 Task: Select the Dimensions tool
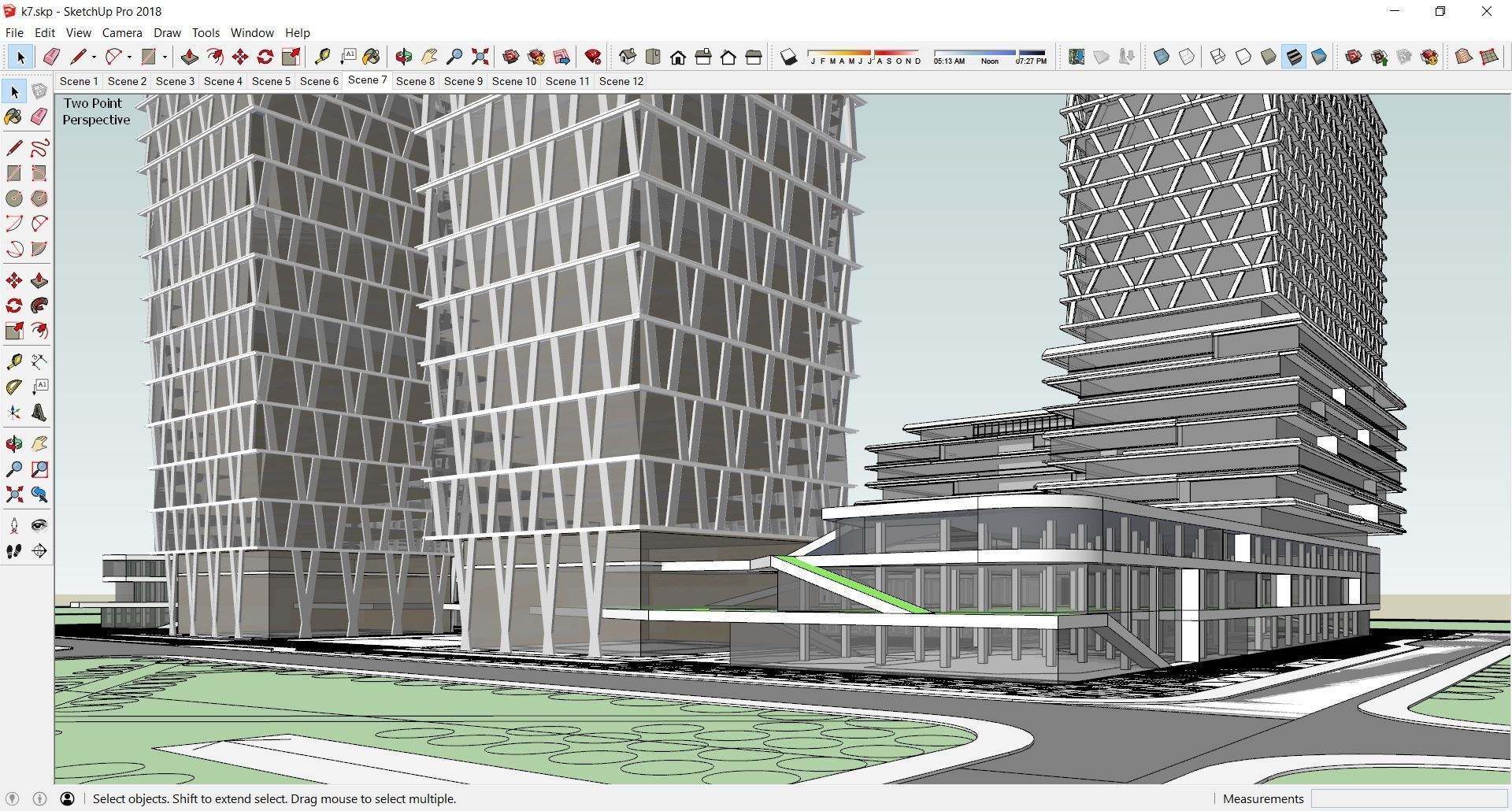[x=39, y=361]
